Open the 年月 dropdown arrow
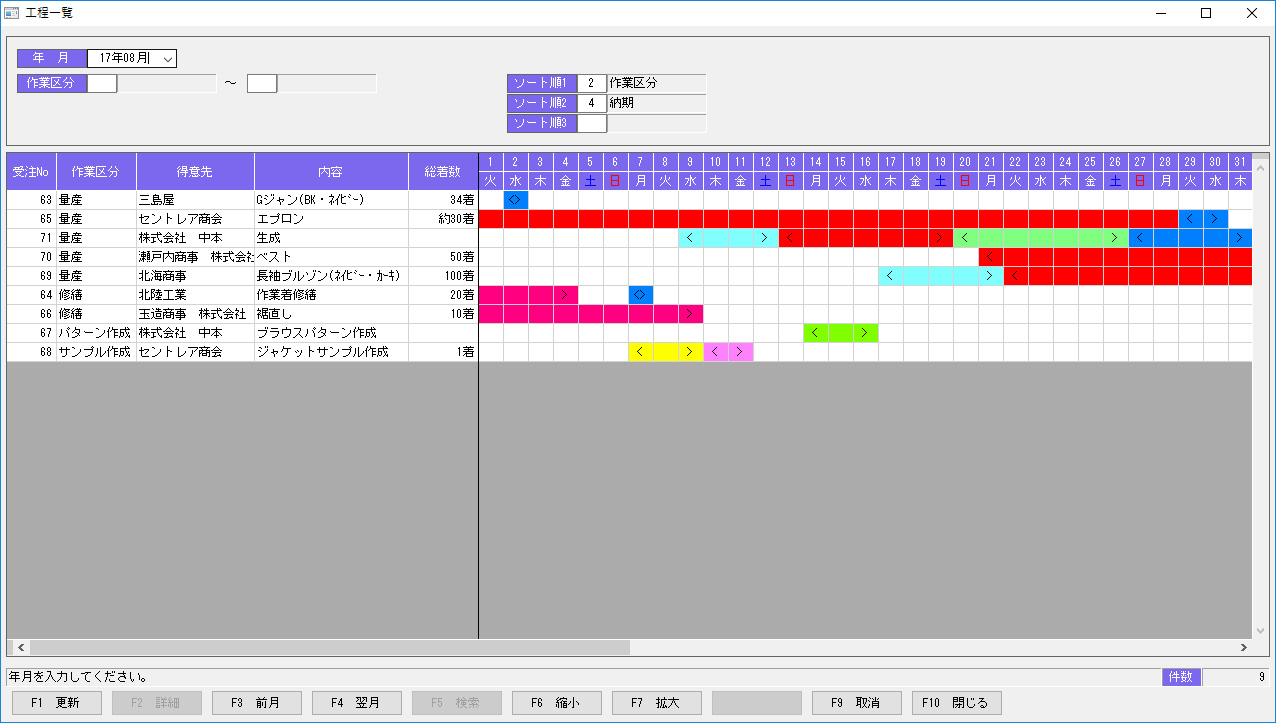The width and height of the screenshot is (1276, 723). pyautogui.click(x=167, y=59)
